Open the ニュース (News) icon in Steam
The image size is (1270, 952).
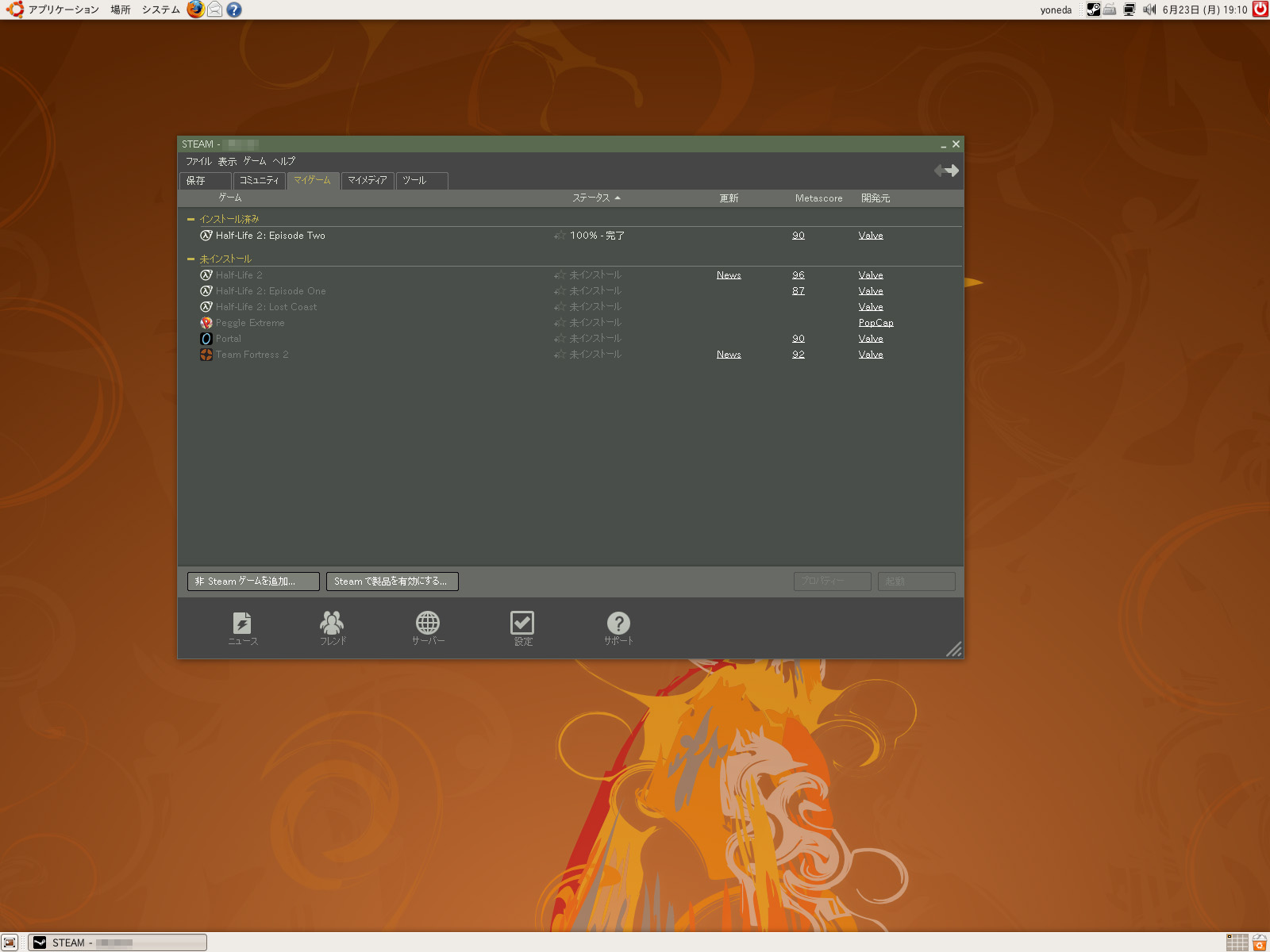(242, 628)
